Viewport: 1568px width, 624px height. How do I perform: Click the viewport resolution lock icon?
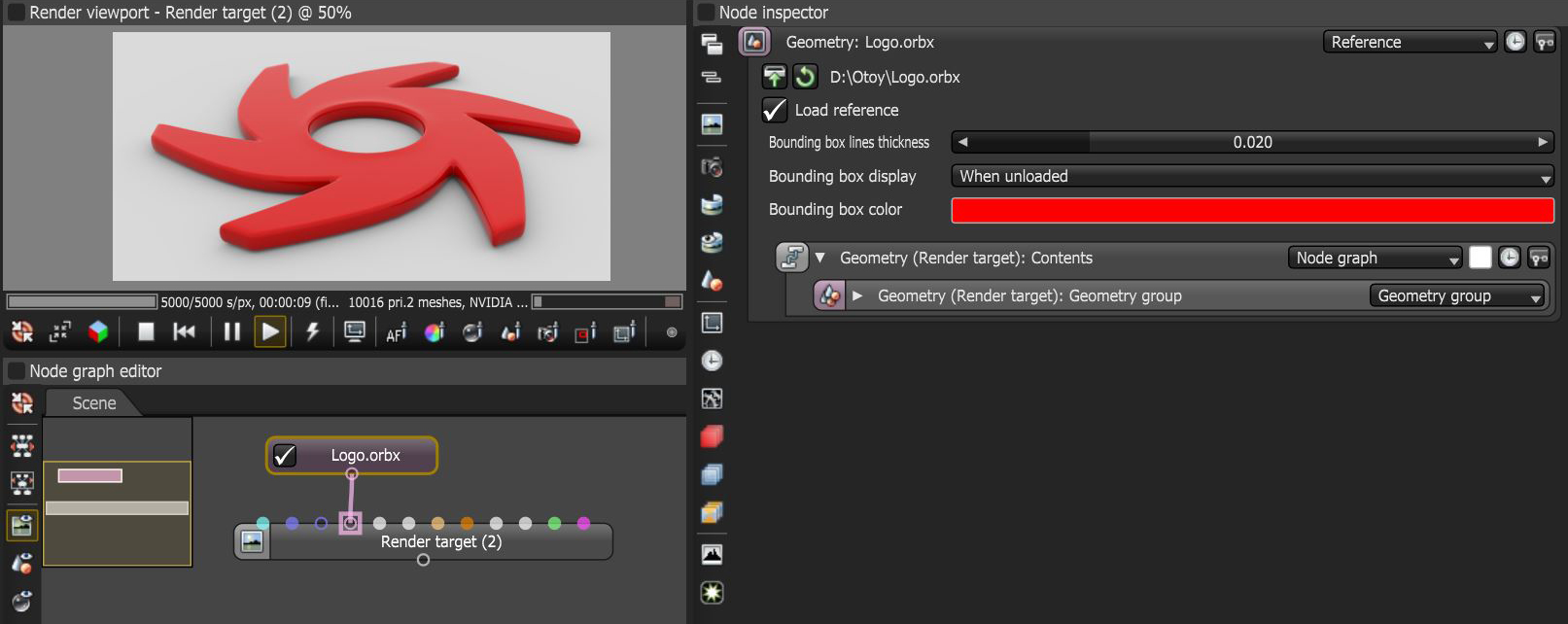coord(59,332)
